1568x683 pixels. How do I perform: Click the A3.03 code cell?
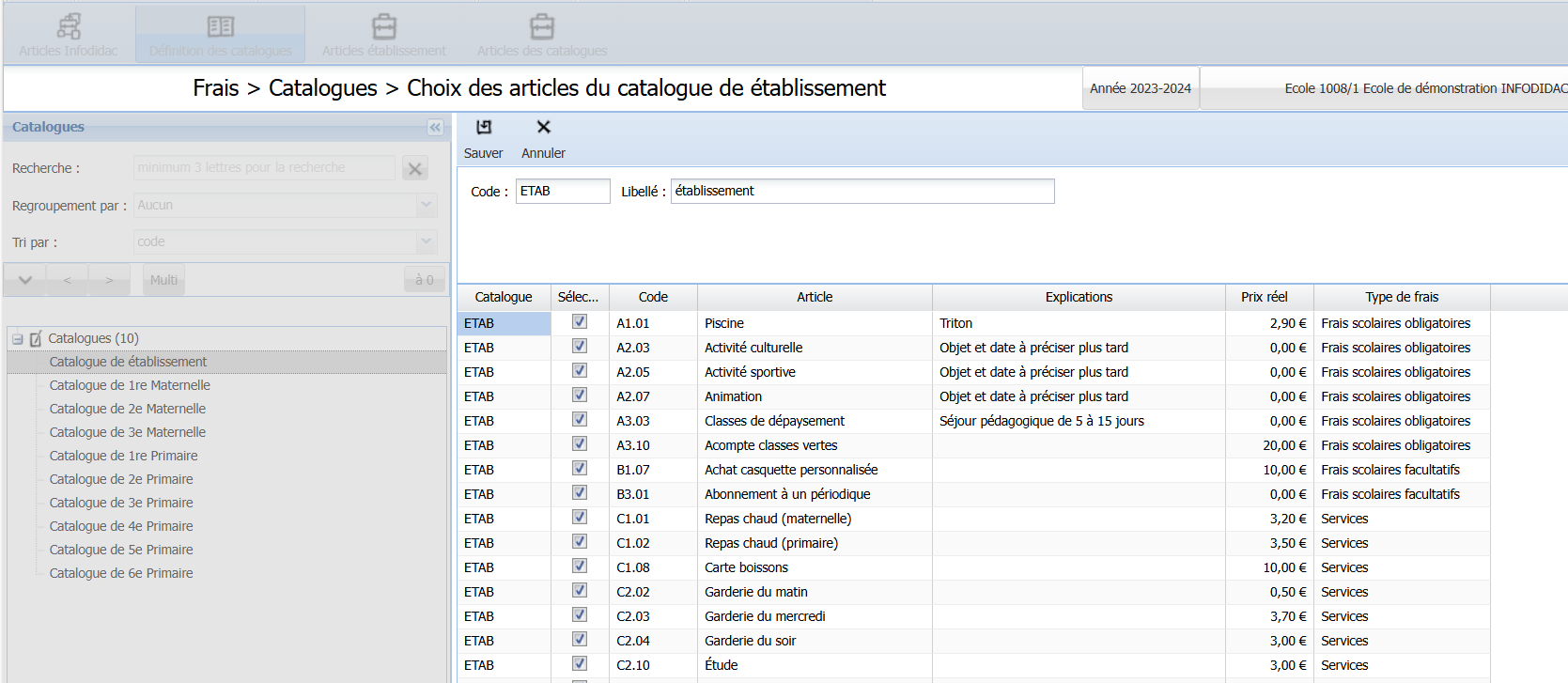point(653,421)
